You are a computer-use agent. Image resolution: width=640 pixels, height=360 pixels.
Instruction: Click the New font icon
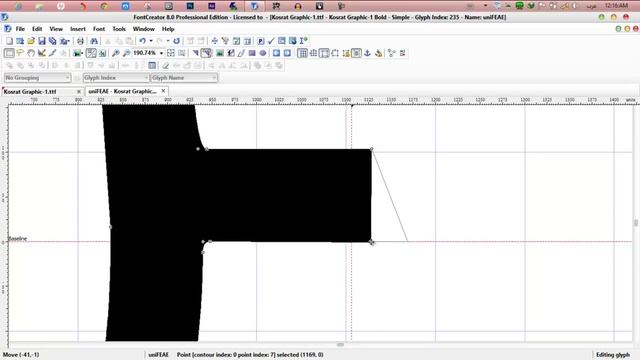tap(9, 41)
